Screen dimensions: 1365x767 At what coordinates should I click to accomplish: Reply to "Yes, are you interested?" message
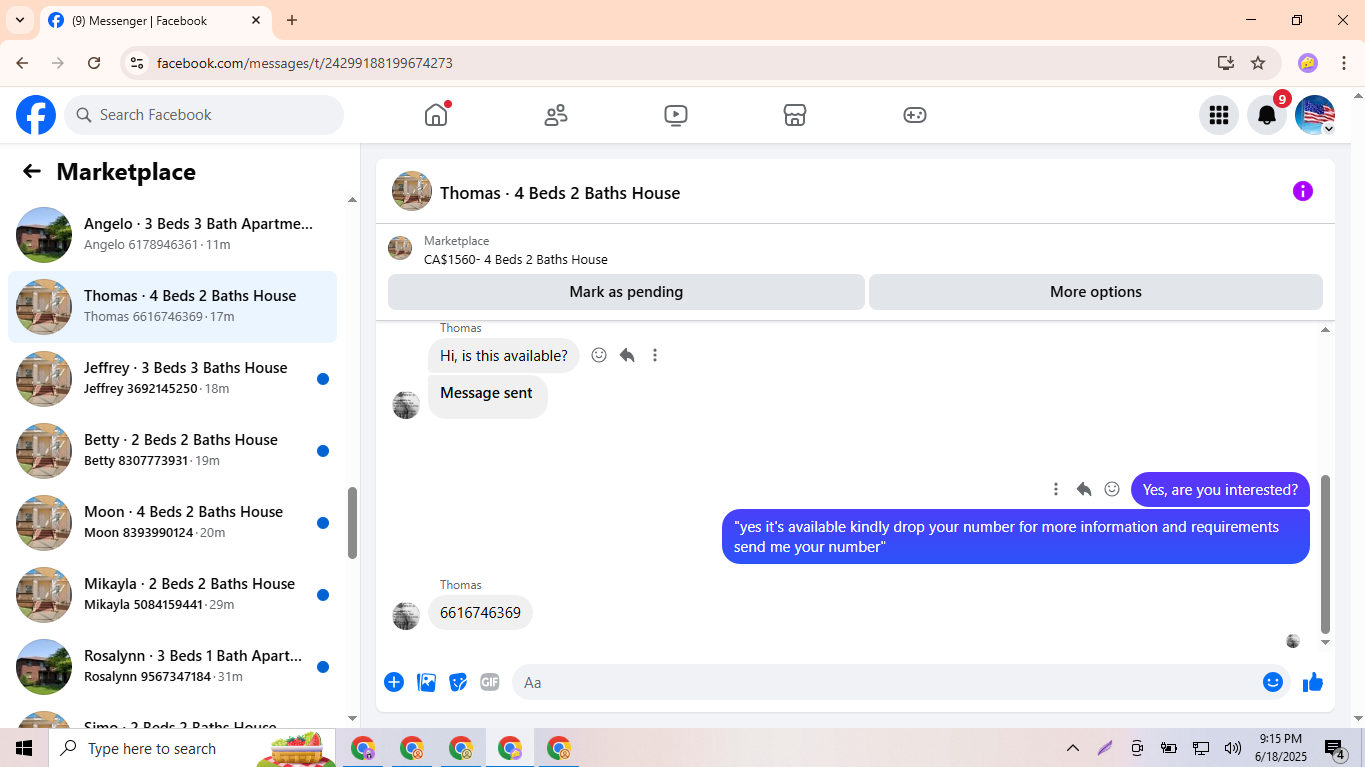[1084, 489]
